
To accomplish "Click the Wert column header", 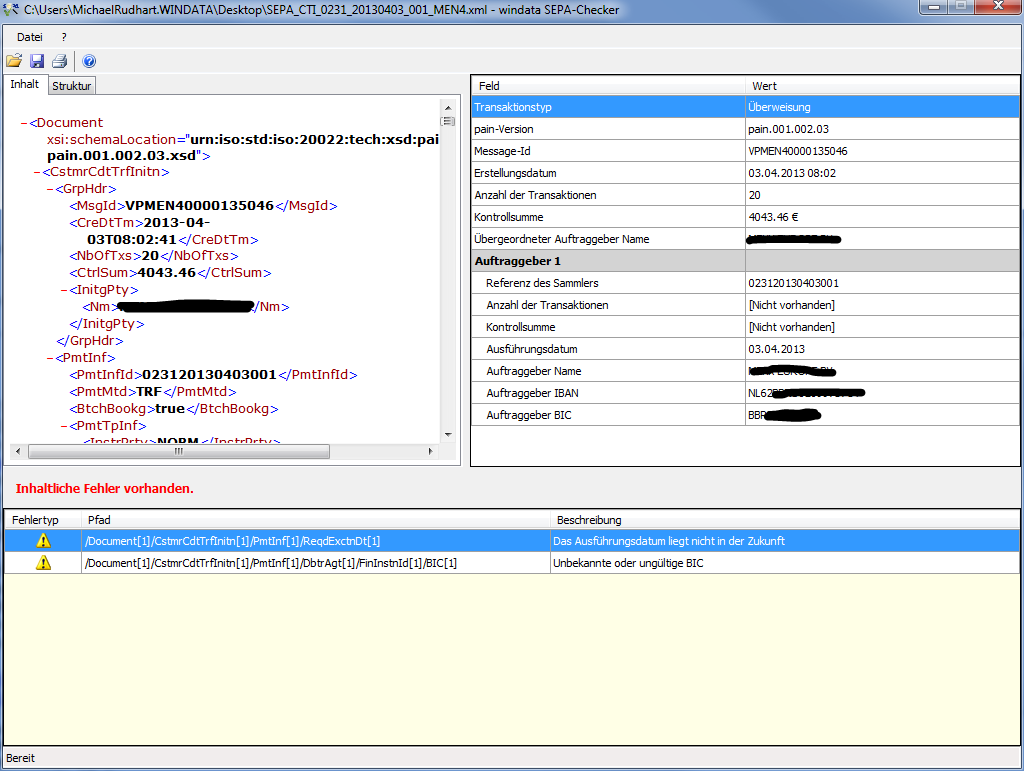I will coord(882,86).
